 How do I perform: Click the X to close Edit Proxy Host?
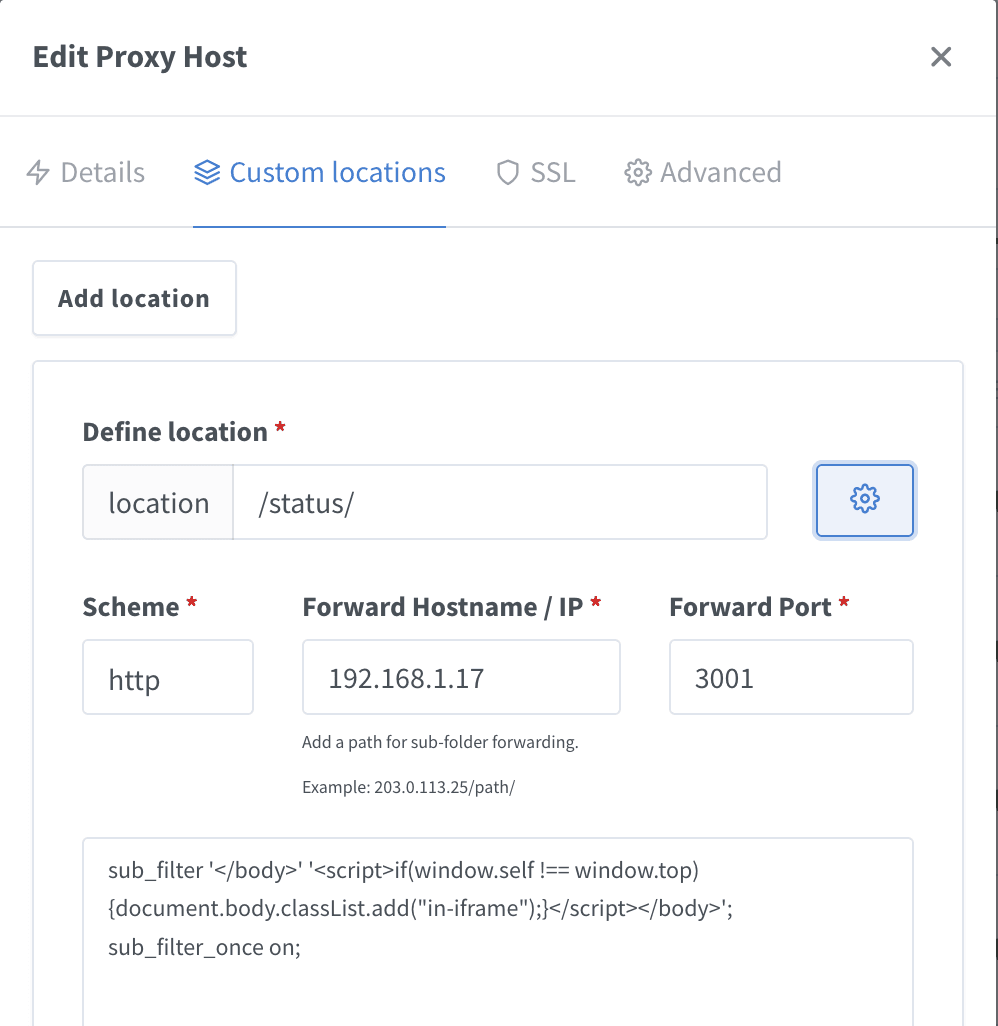(x=940, y=57)
